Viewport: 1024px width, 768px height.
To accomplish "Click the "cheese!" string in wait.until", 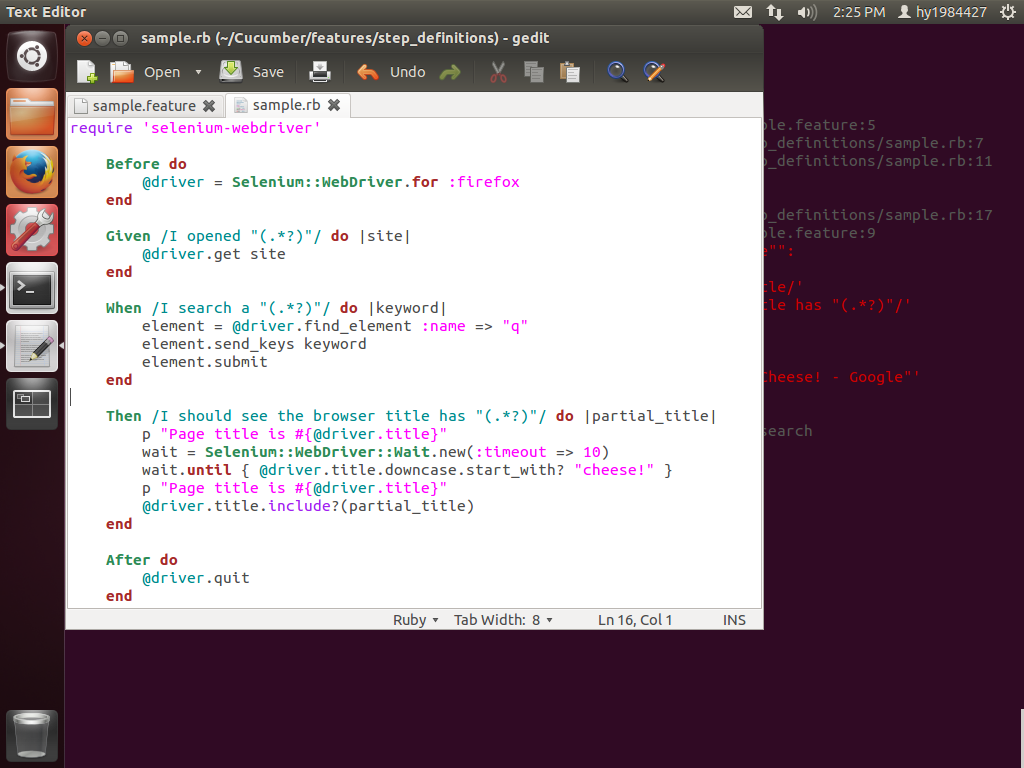I will tap(614, 470).
